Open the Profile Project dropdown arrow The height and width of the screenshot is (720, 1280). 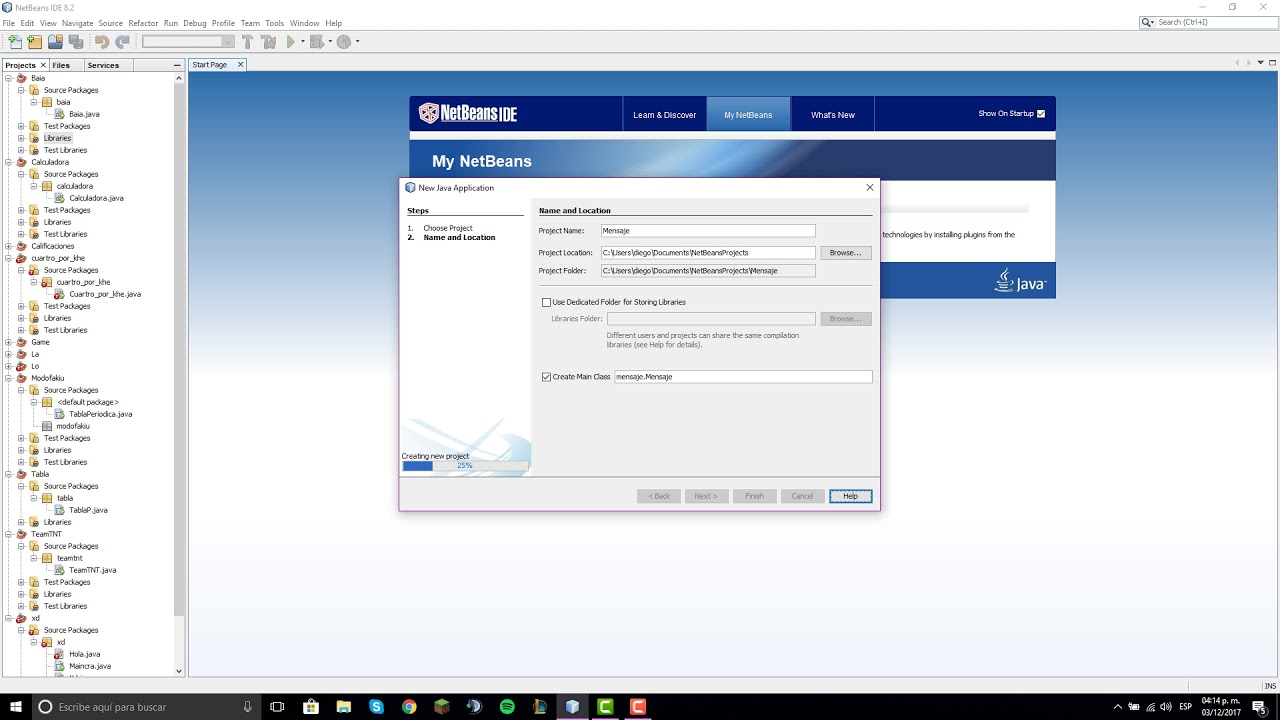tap(357, 42)
